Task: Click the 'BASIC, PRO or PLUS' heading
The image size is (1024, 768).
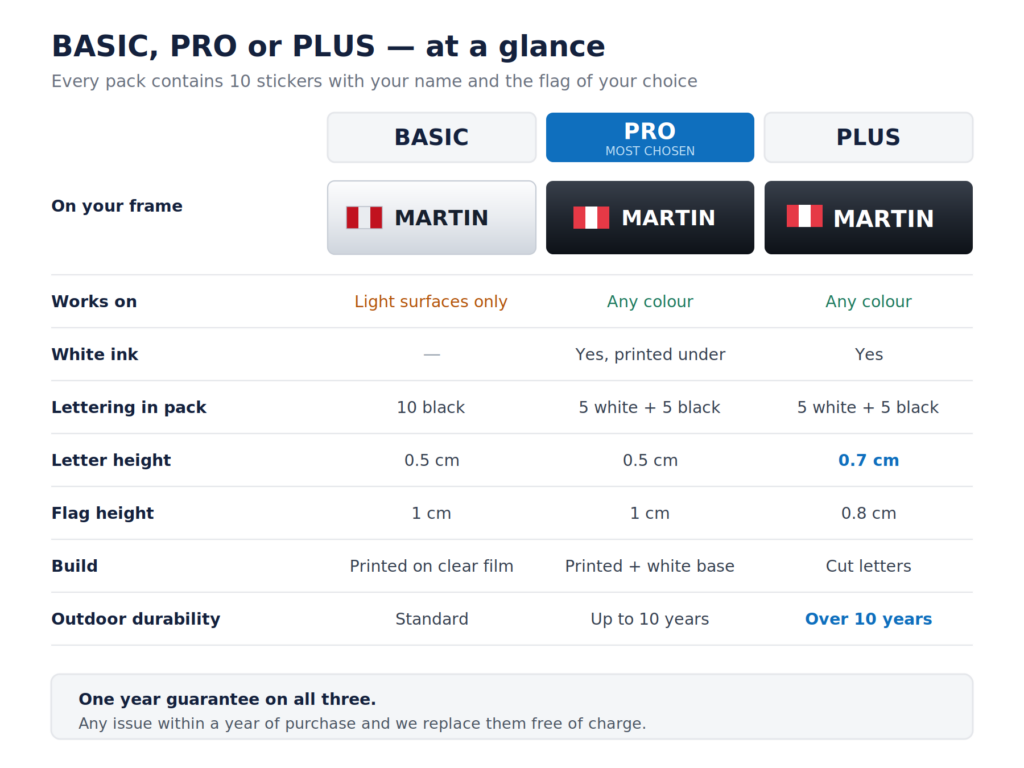Action: pos(328,46)
